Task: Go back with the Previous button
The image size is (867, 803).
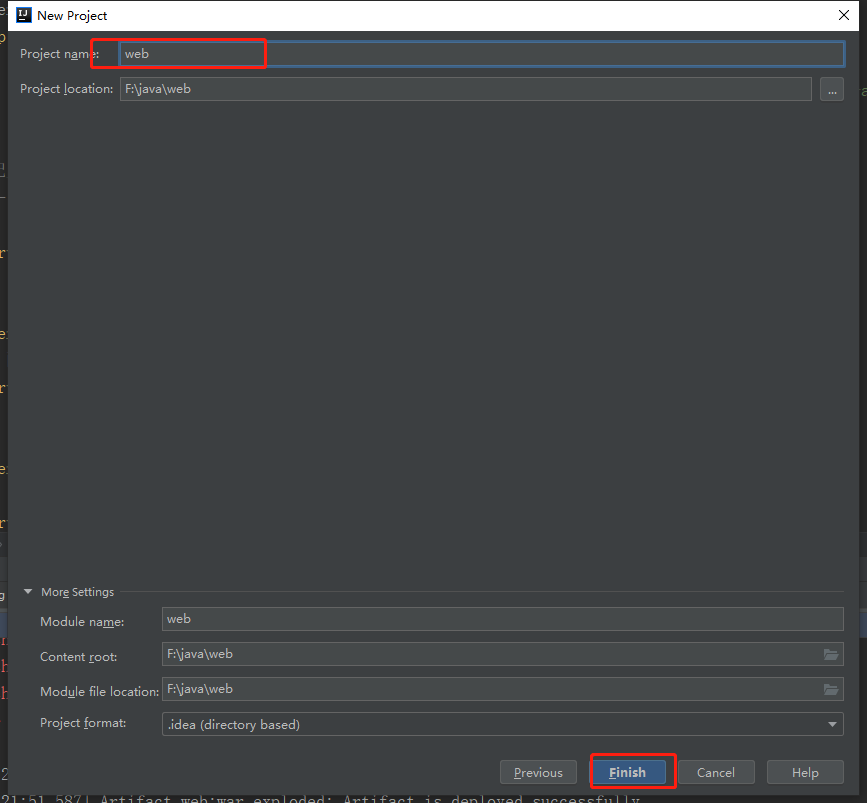Action: [x=538, y=772]
